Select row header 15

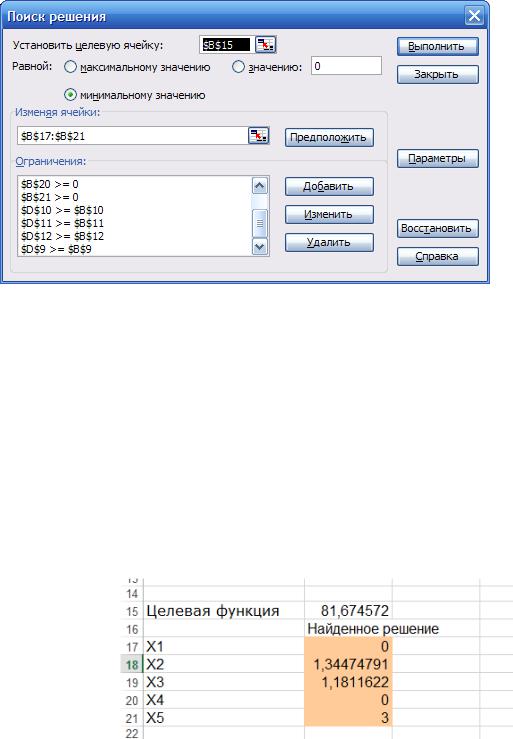(x=132, y=611)
